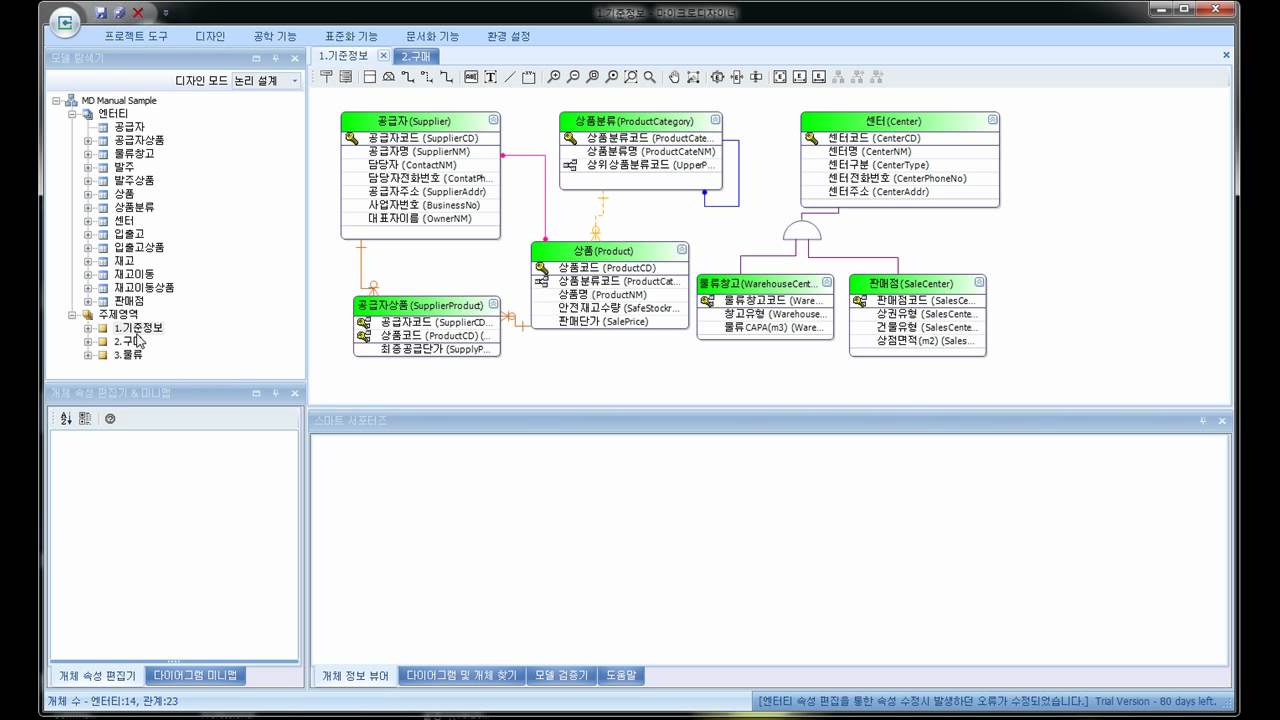The height and width of the screenshot is (720, 1280).
Task: Click the sort order icon in property panel
Action: 66,419
